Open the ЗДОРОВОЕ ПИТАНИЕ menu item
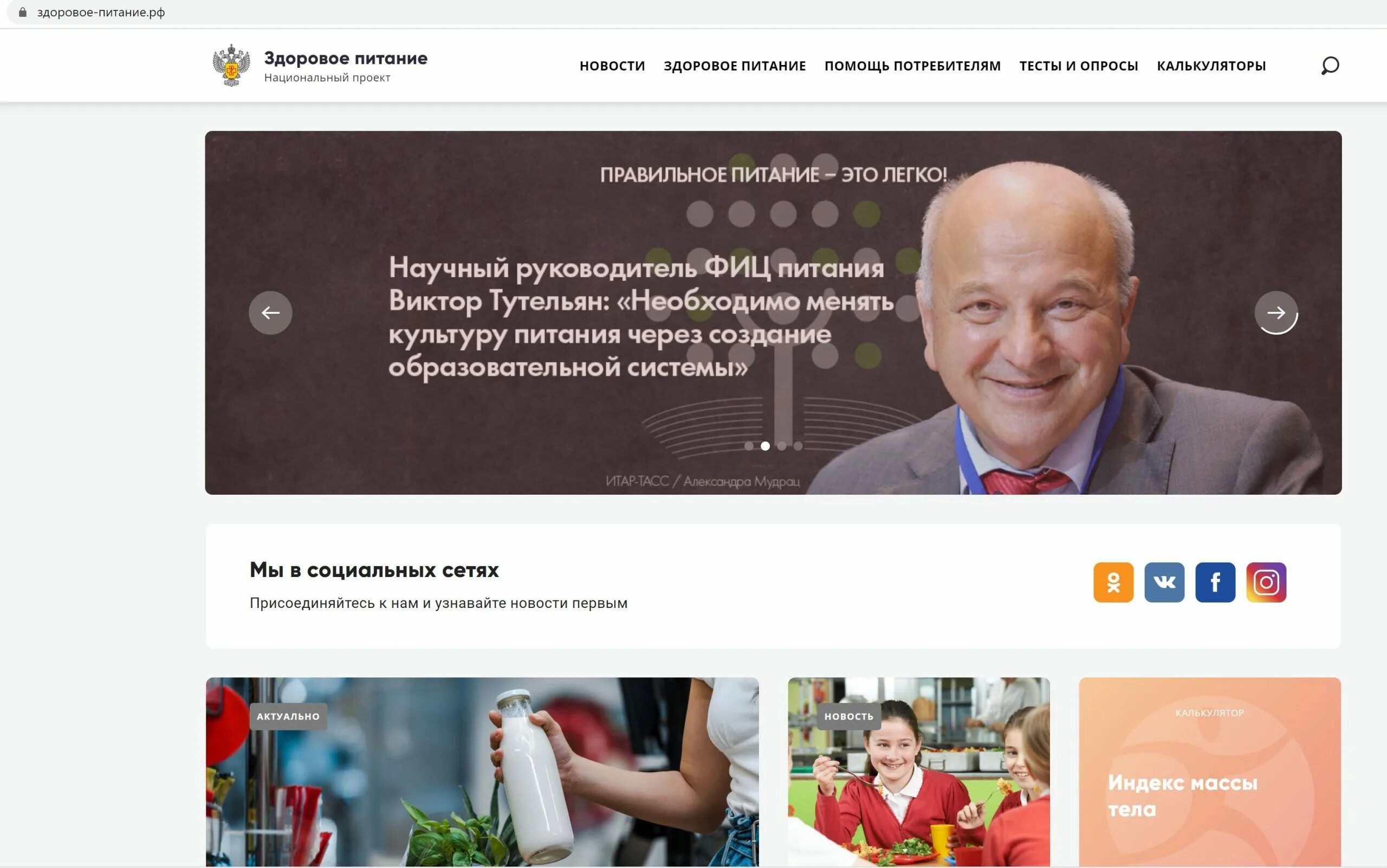This screenshot has width=1387, height=868. (735, 66)
